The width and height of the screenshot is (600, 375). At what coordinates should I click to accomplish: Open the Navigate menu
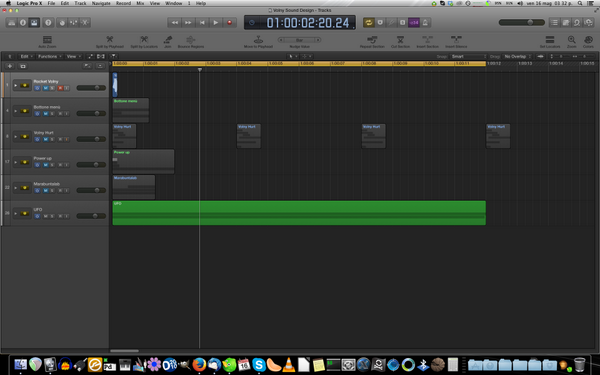101,3
